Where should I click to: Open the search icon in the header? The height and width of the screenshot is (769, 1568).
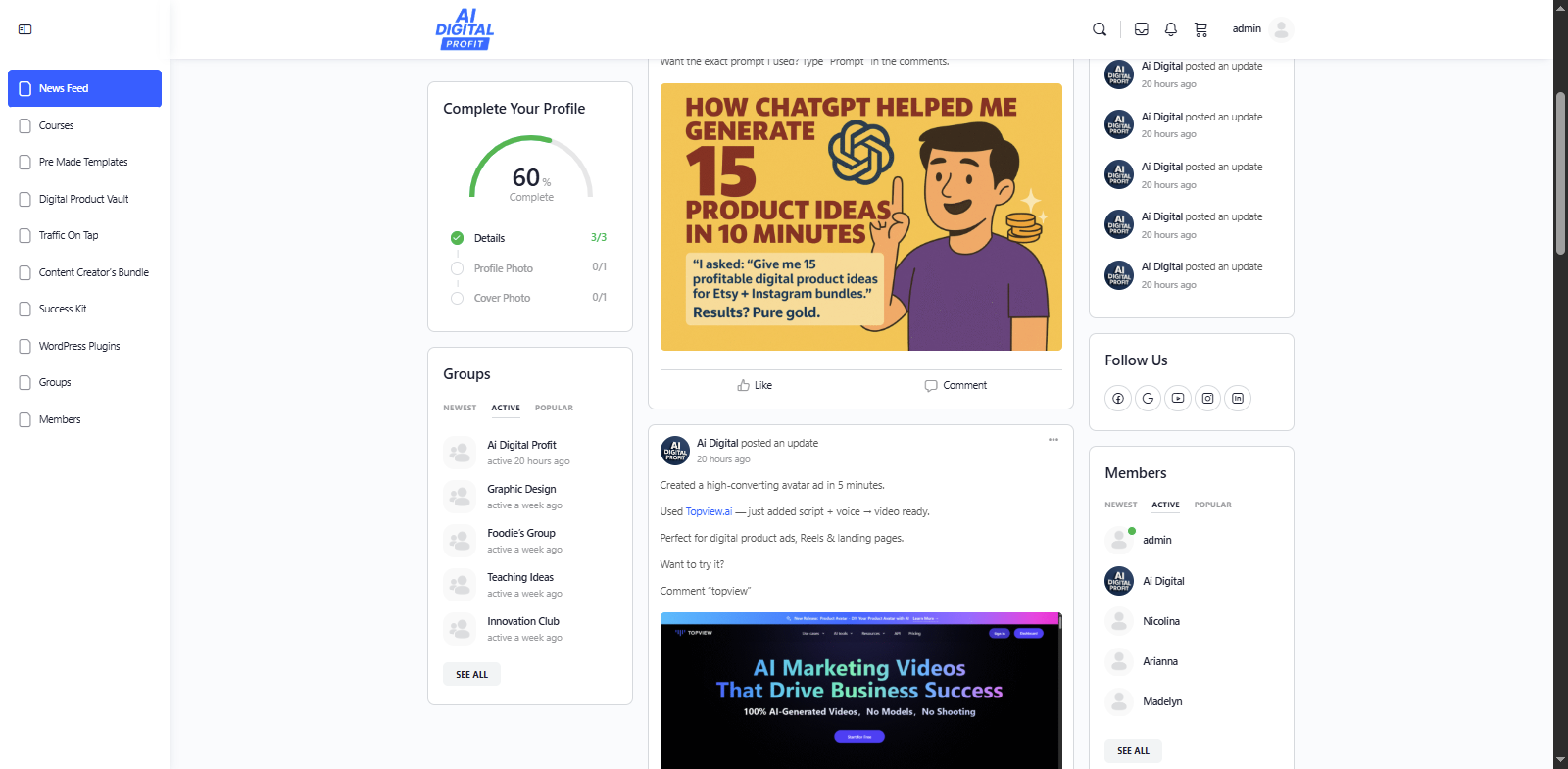click(1100, 29)
